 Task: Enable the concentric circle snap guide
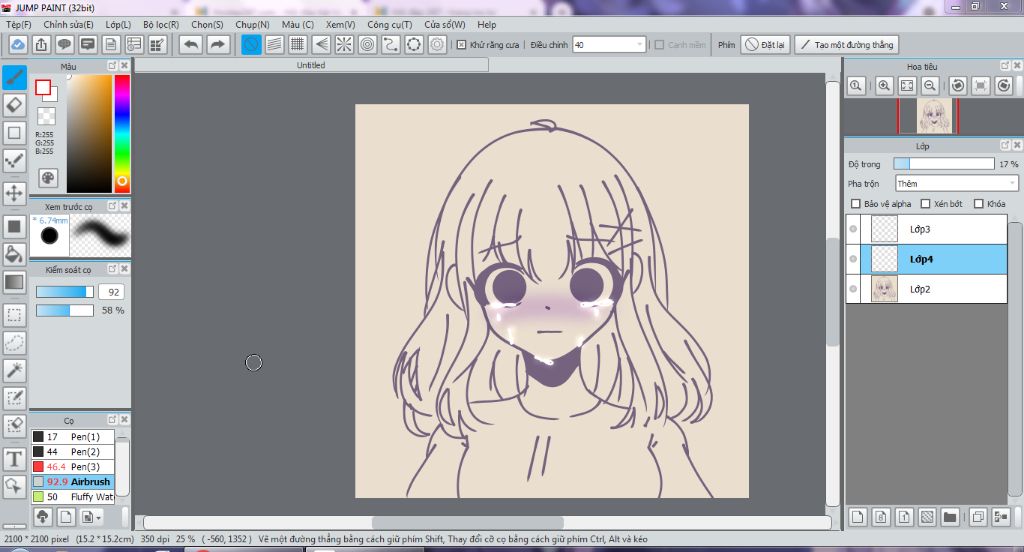point(368,44)
